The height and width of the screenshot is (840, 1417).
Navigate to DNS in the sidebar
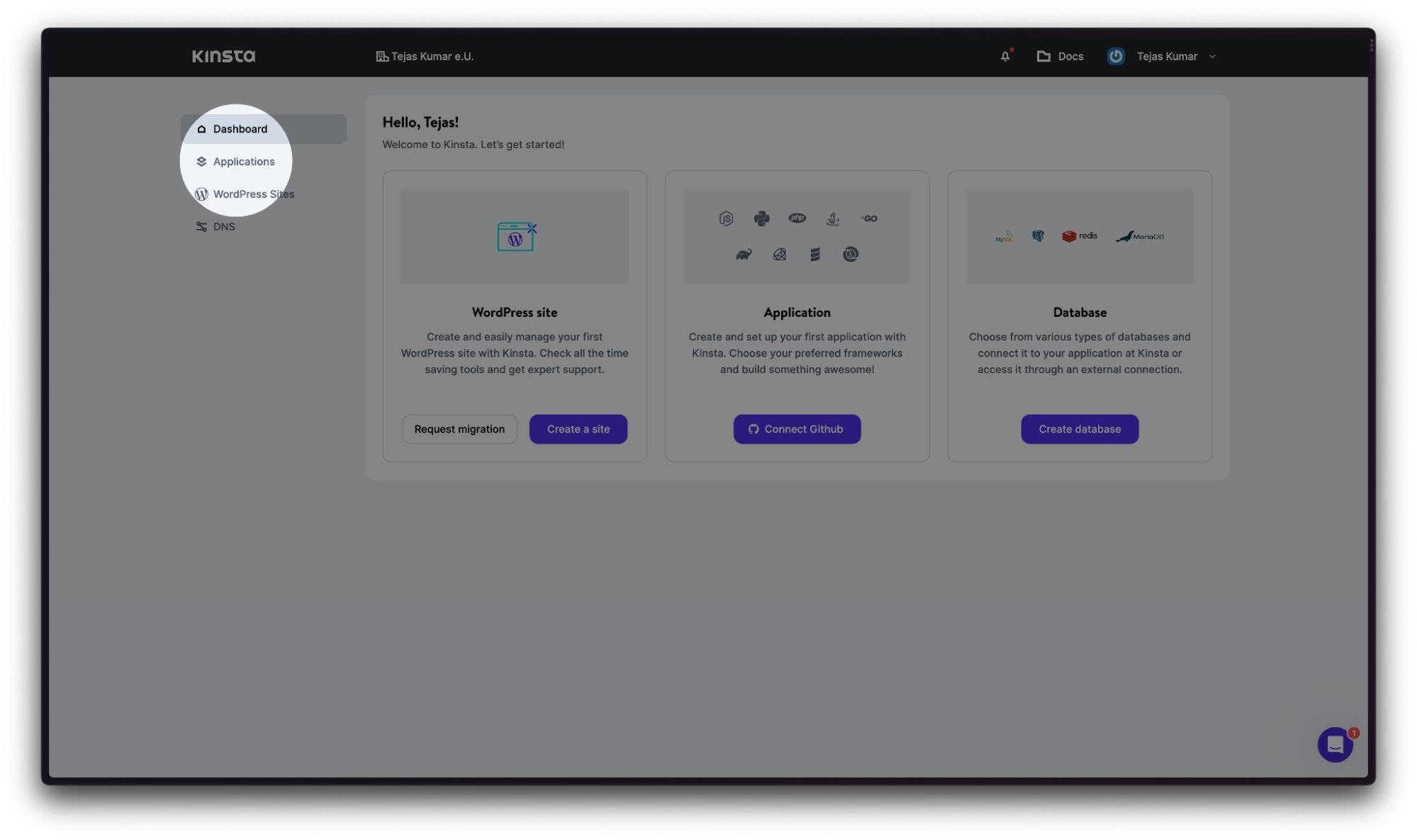tap(223, 227)
